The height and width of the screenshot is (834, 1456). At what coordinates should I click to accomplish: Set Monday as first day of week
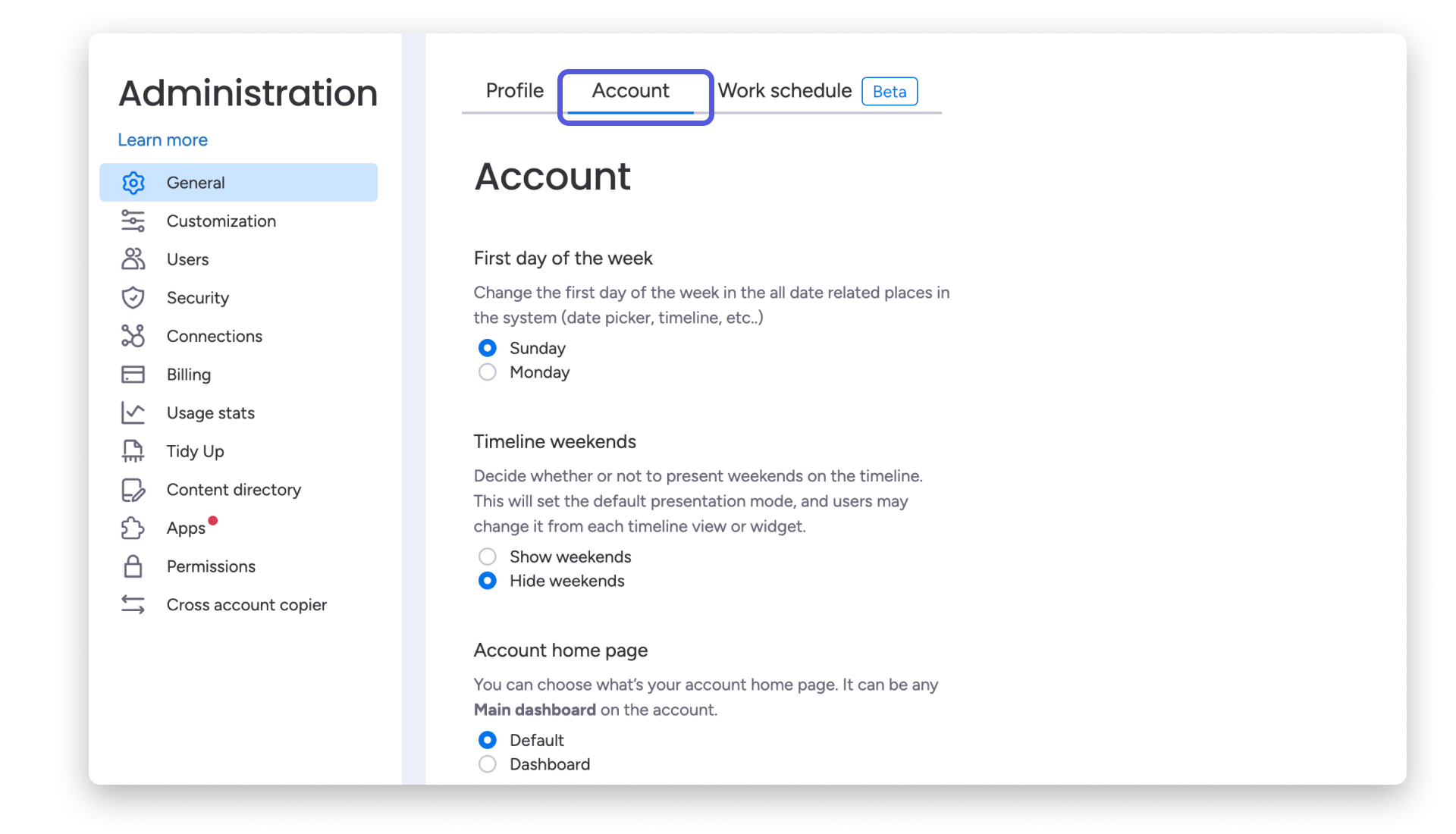click(488, 372)
